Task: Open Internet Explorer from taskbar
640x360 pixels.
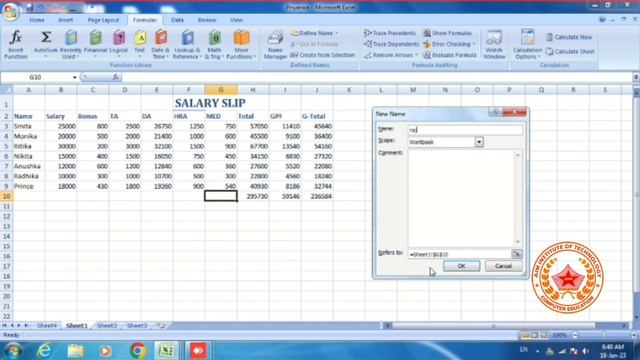Action: tap(44, 351)
